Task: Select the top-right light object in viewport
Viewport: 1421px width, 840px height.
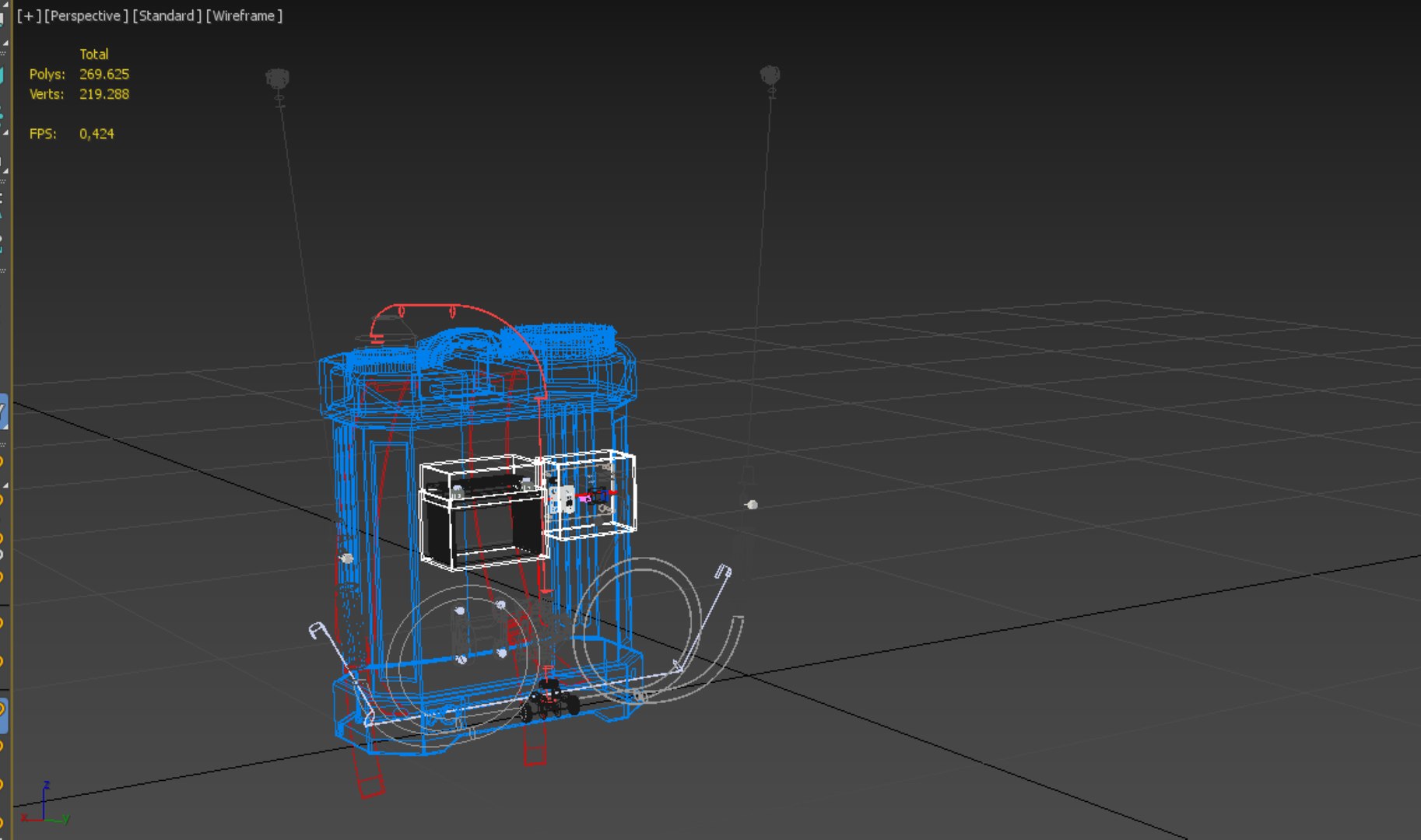Action: click(770, 75)
